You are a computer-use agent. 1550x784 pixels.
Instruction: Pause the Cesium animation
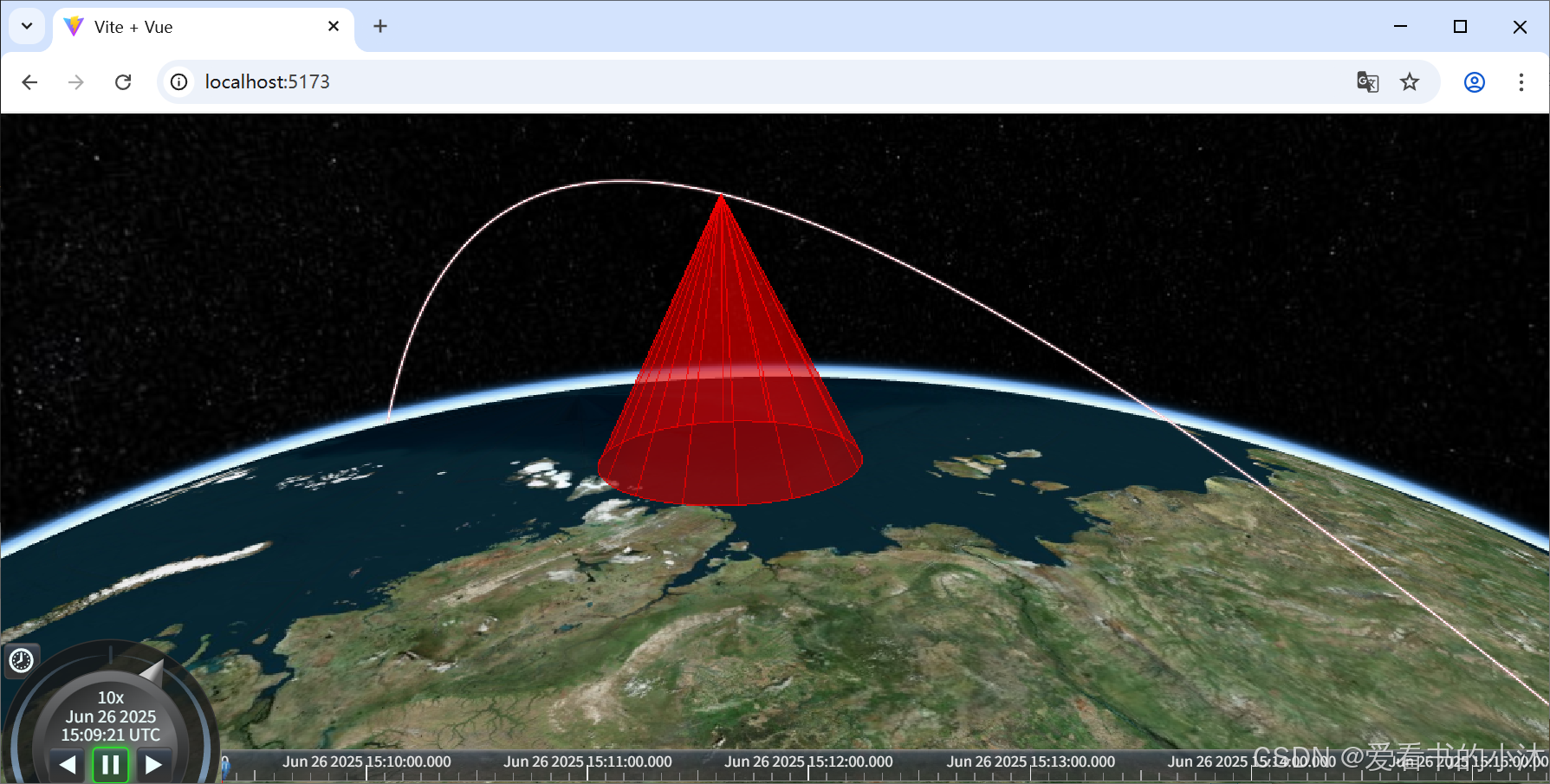[111, 765]
